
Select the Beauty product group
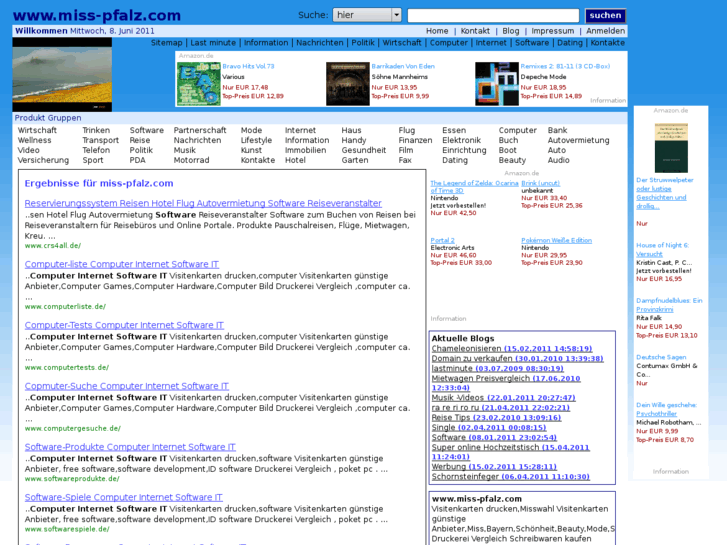512,160
